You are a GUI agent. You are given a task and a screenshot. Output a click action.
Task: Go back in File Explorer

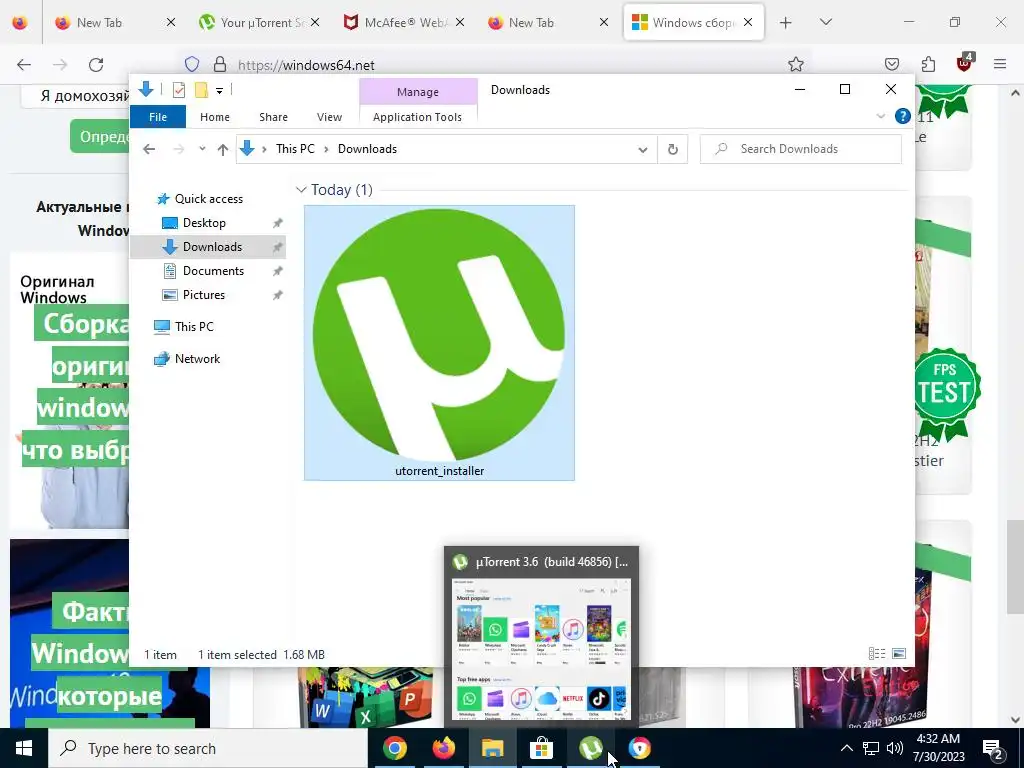[x=149, y=149]
